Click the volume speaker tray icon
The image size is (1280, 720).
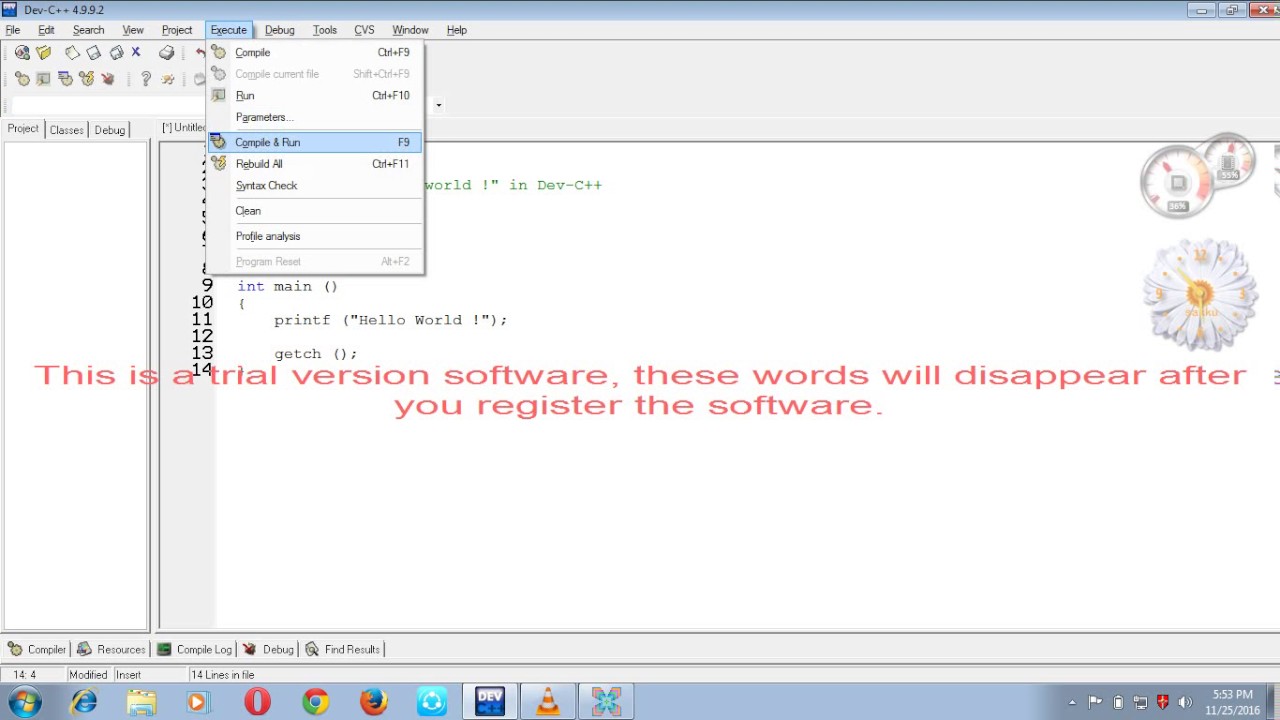(1185, 702)
